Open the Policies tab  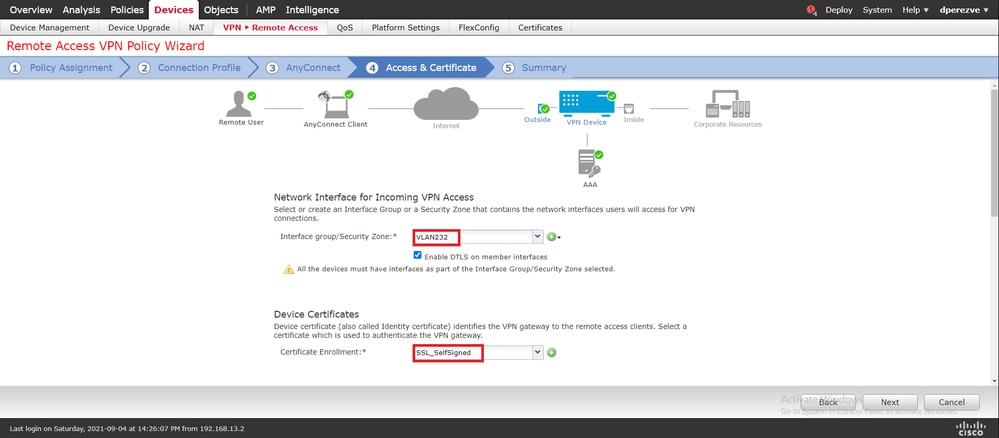pyautogui.click(x=127, y=10)
